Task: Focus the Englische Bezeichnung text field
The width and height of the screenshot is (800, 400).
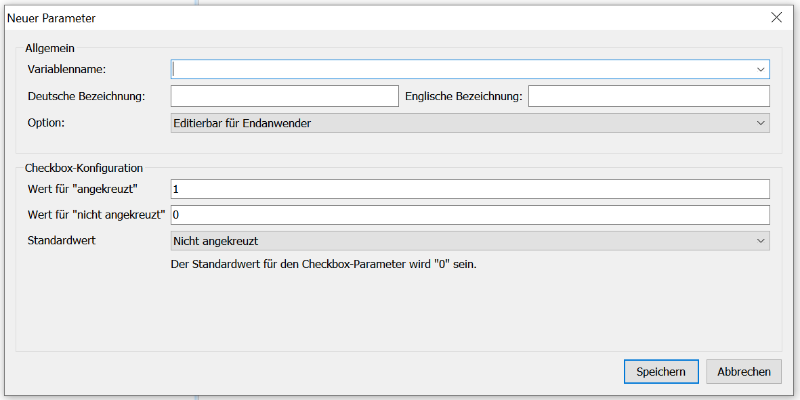Action: pos(648,96)
